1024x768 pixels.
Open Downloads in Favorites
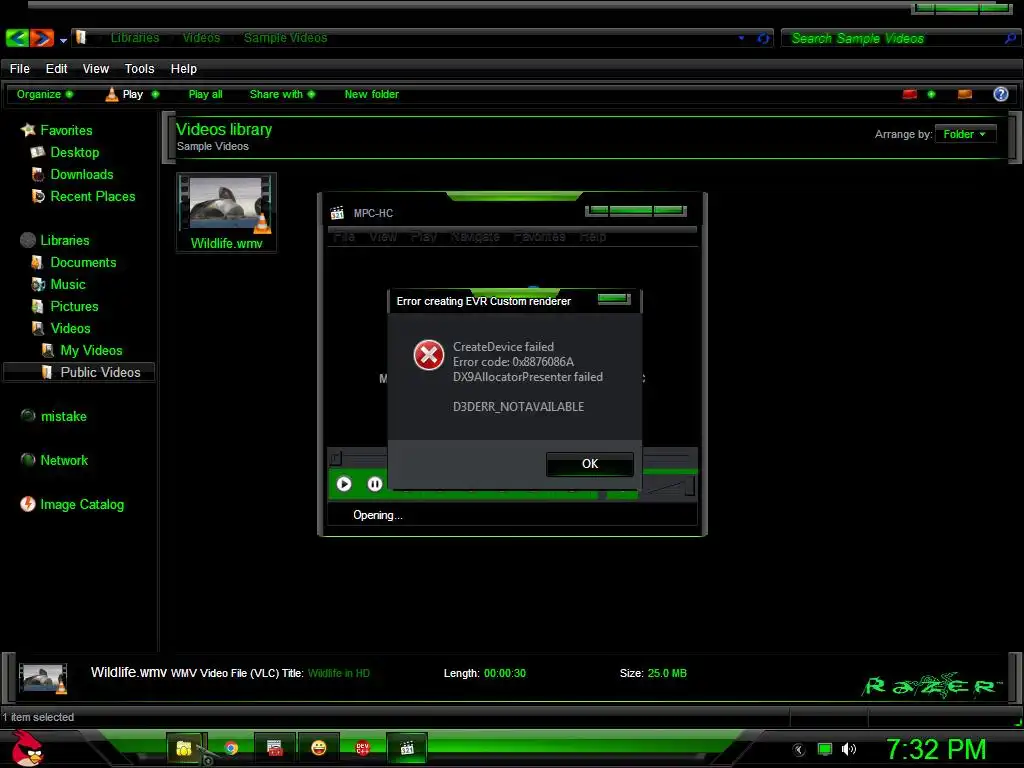tap(82, 174)
